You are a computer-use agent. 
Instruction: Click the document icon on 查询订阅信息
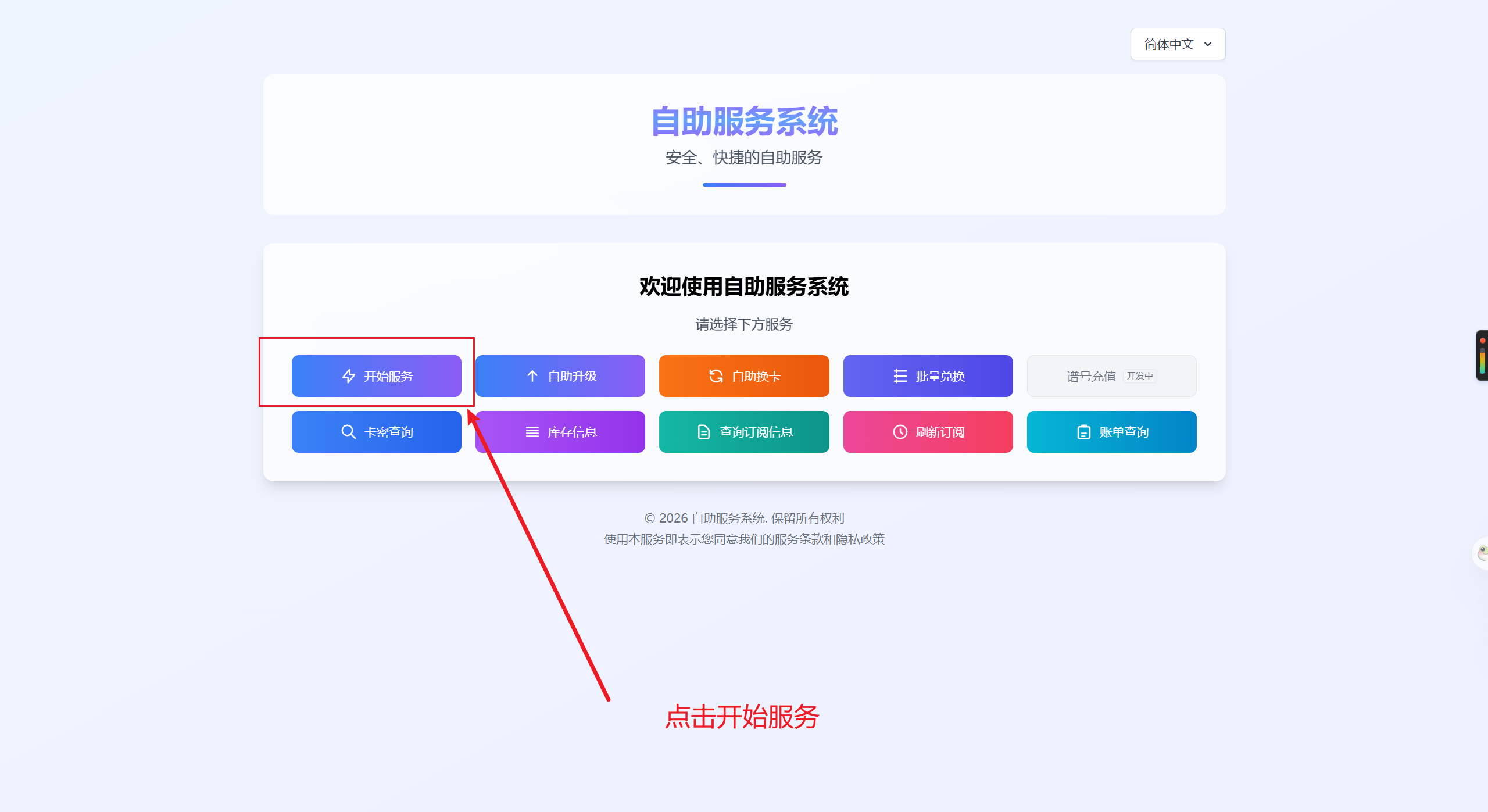point(704,432)
